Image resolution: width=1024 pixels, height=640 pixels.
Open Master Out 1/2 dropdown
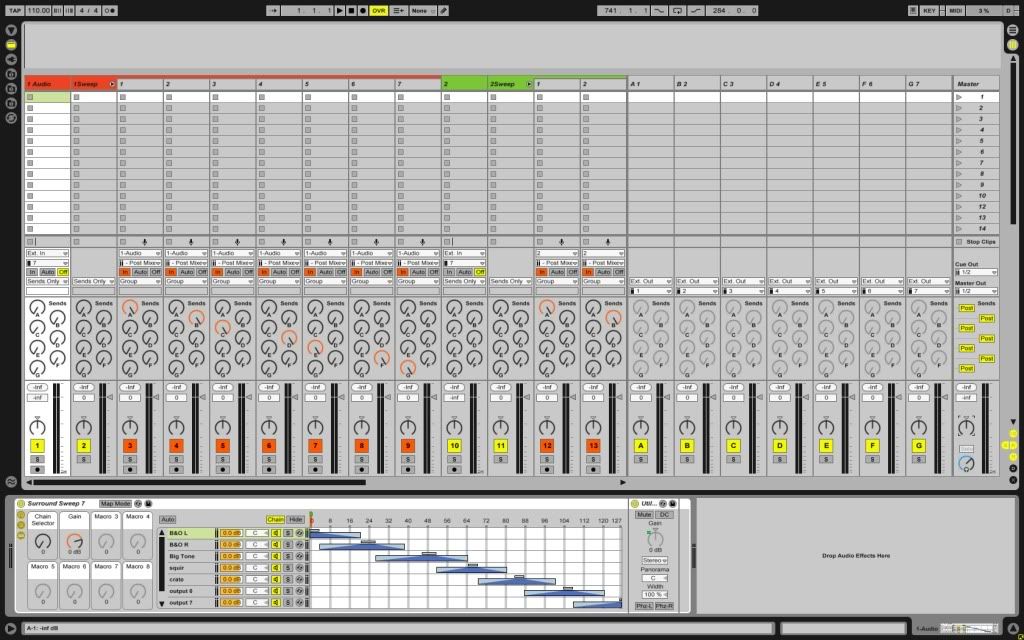point(976,291)
